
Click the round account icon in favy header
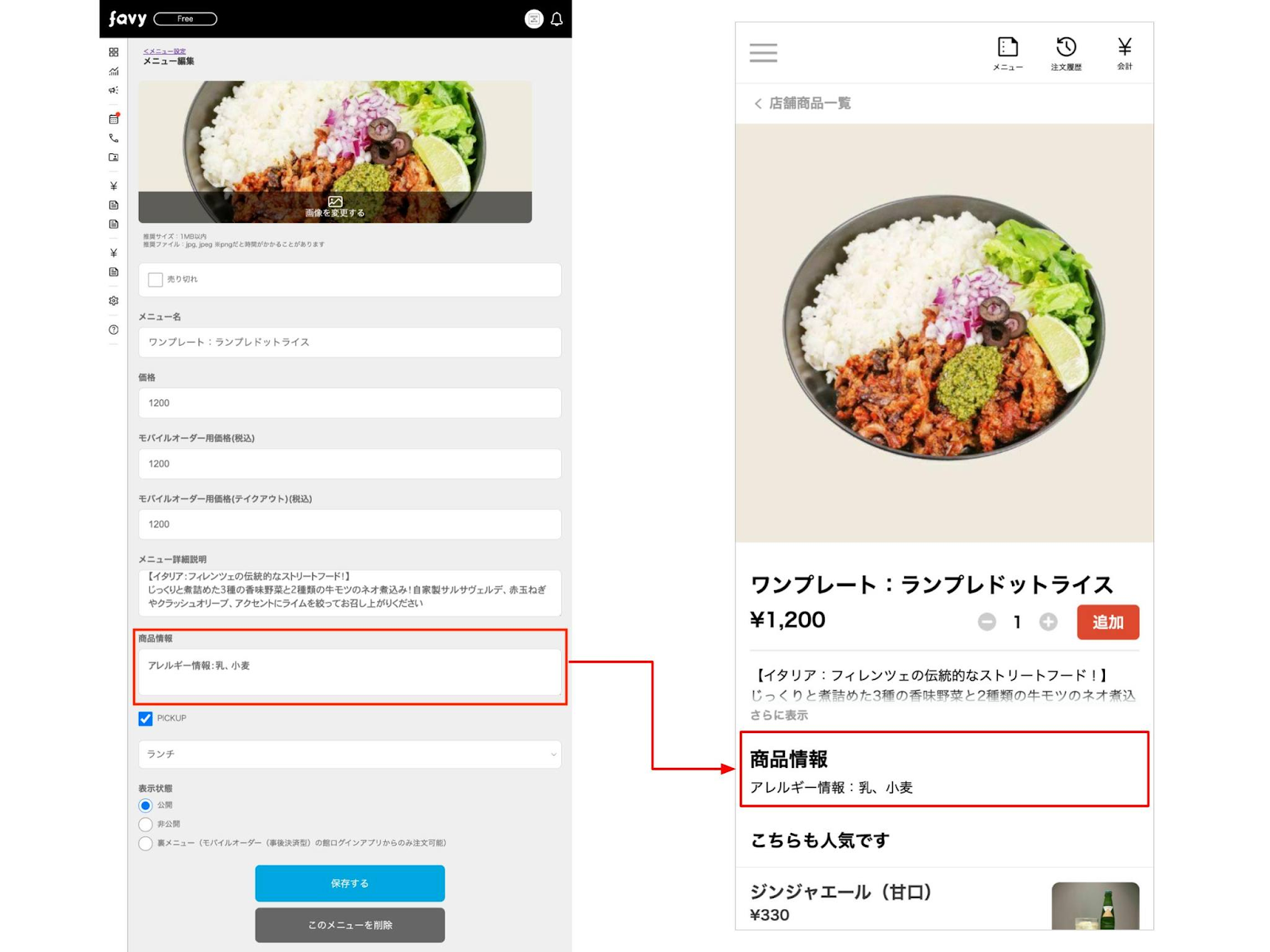pyautogui.click(x=534, y=19)
